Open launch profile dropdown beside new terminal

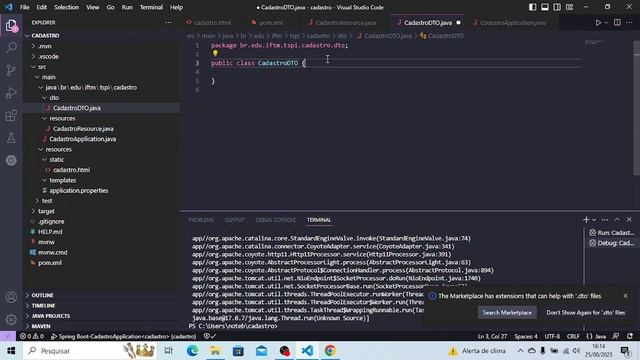tap(594, 220)
